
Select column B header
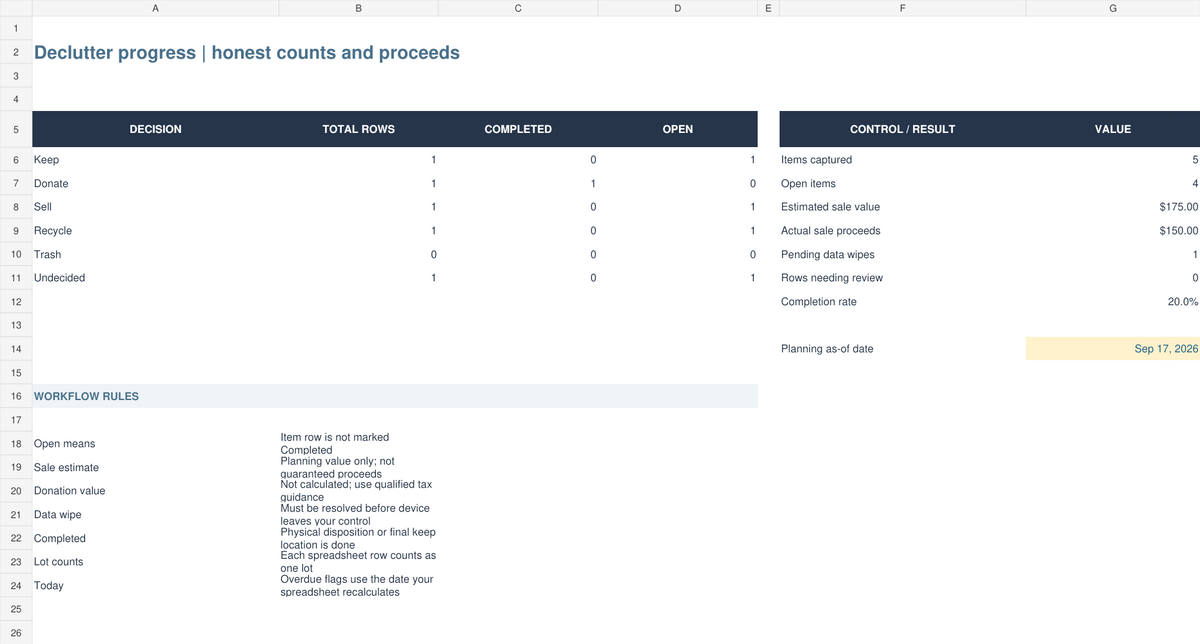358,8
